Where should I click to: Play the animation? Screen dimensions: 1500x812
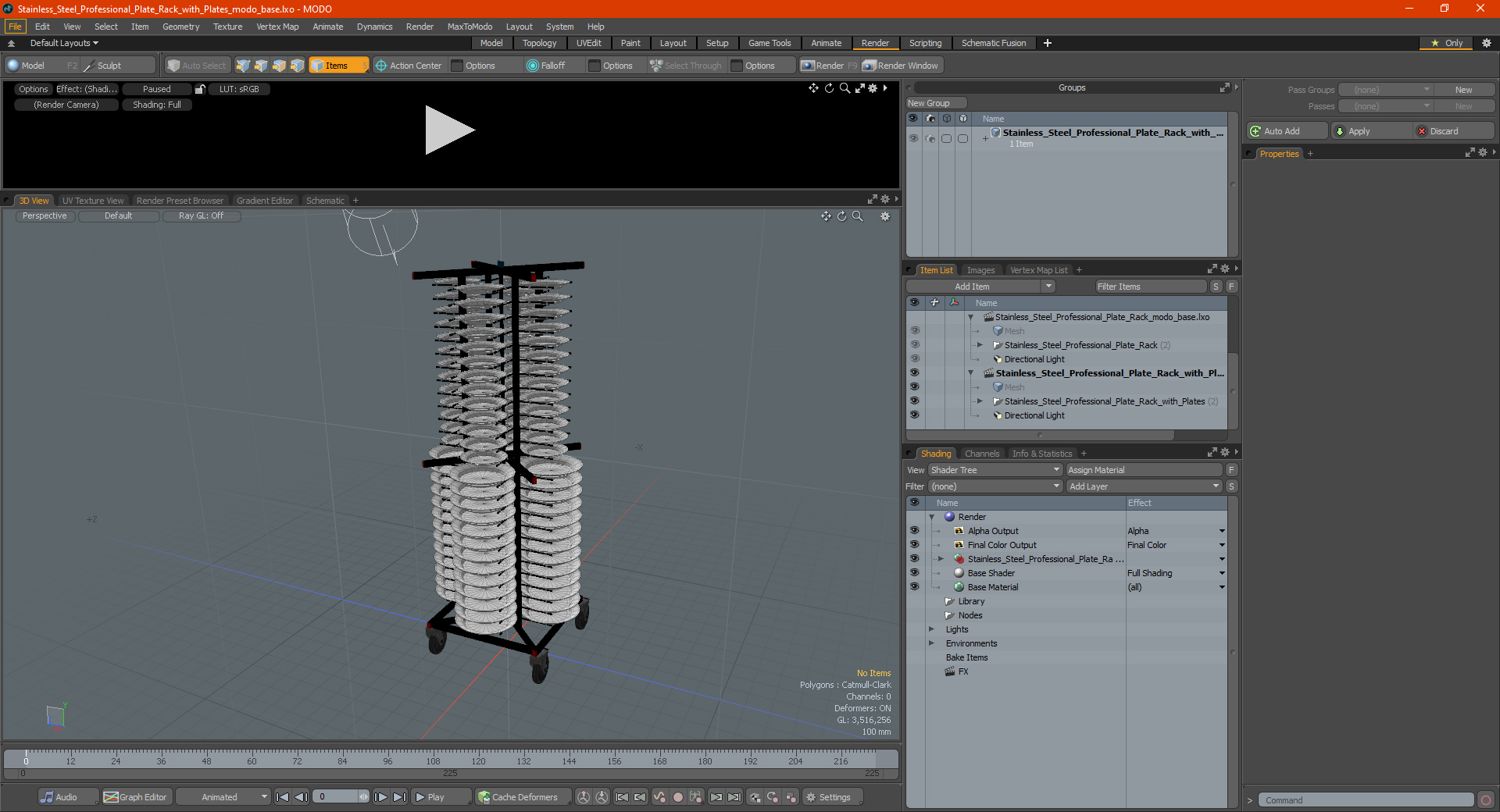click(441, 797)
